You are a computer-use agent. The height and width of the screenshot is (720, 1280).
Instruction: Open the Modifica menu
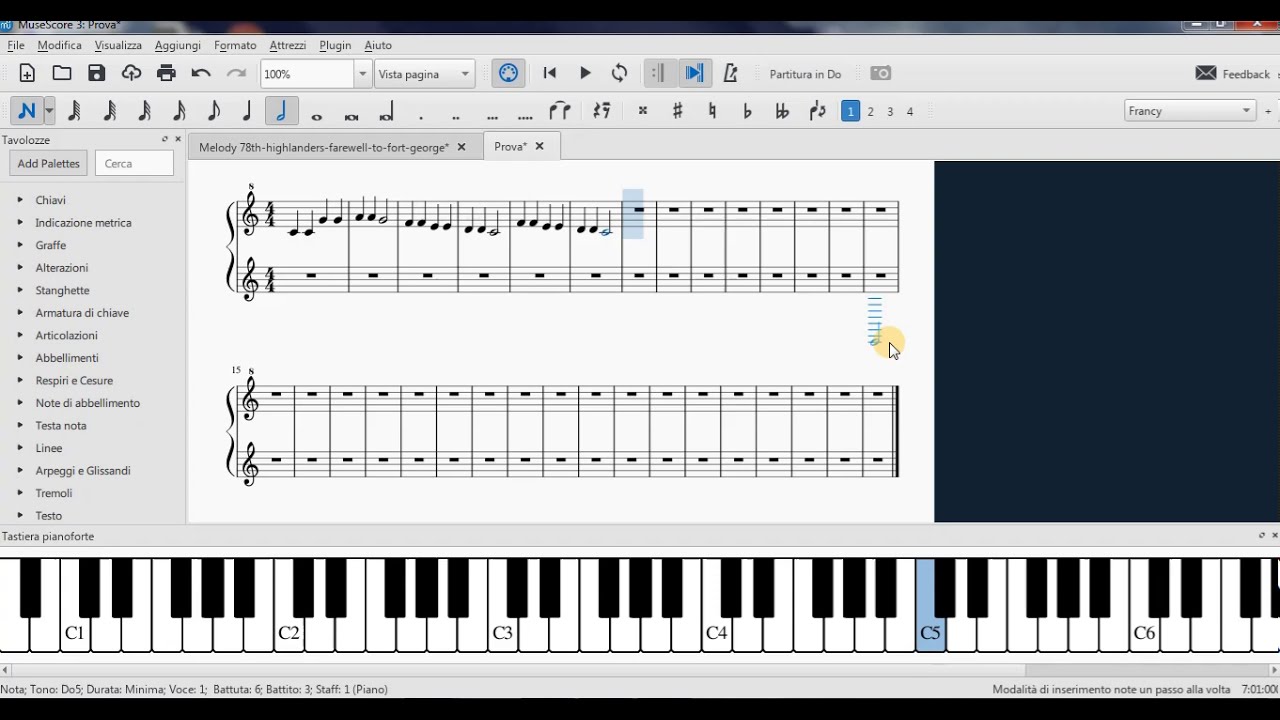(x=59, y=45)
